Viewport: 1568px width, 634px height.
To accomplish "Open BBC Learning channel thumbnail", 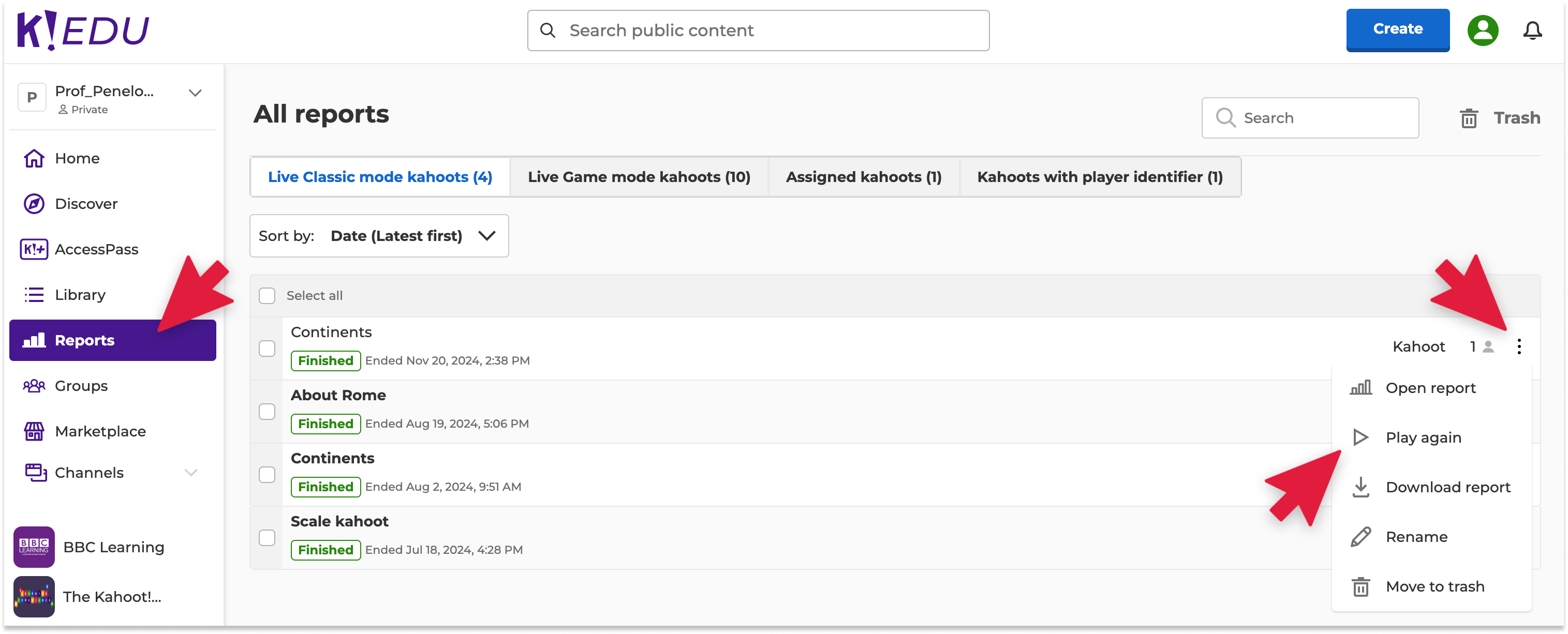I will (x=34, y=547).
